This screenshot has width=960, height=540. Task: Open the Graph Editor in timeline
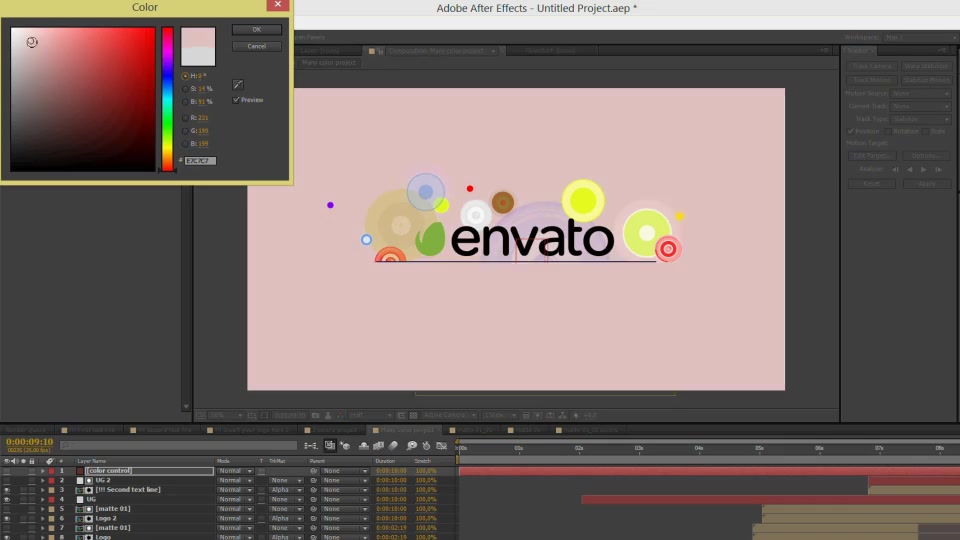[441, 446]
